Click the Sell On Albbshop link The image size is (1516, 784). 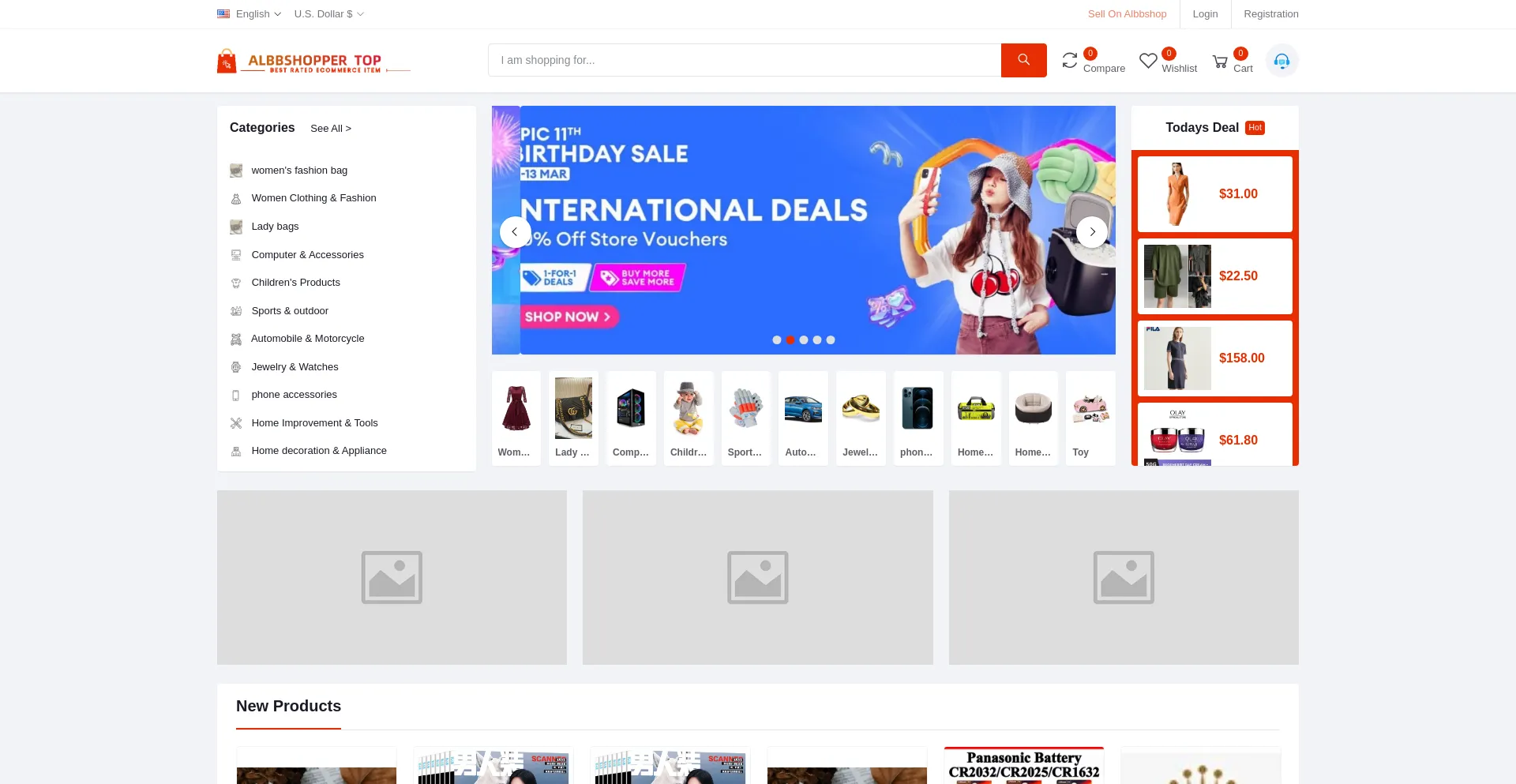(1127, 14)
